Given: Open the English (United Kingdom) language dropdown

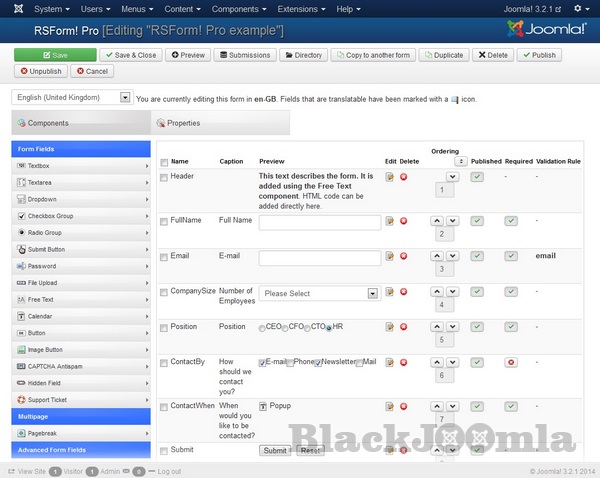Looking at the screenshot, I should 72,98.
